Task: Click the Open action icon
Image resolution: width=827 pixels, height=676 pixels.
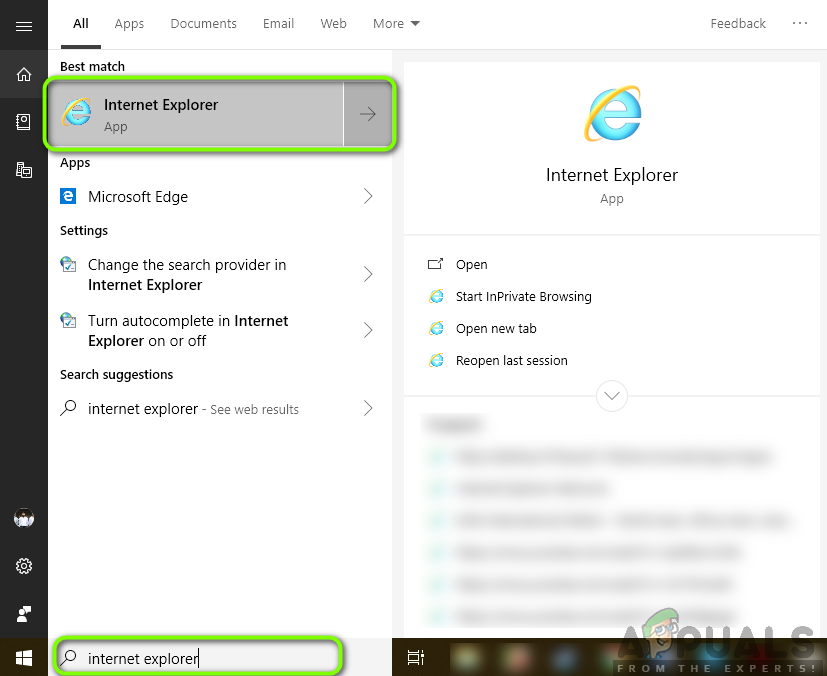Action: [435, 264]
